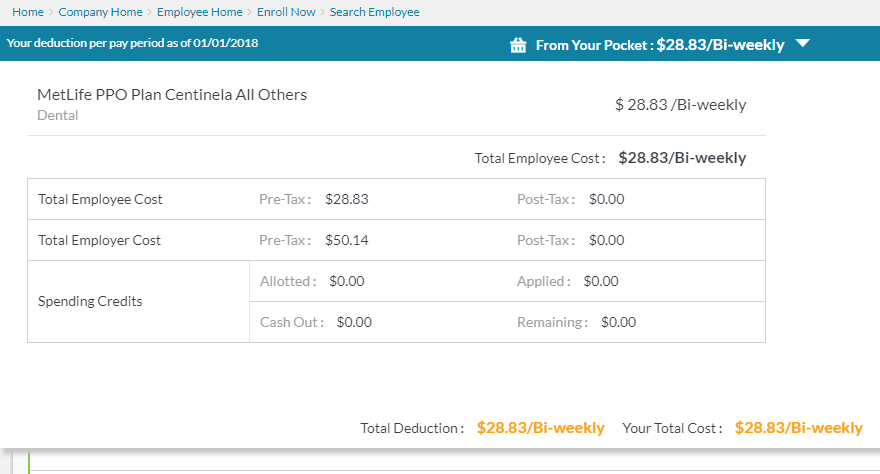Click the Cash Out spending credits amount

coord(354,322)
